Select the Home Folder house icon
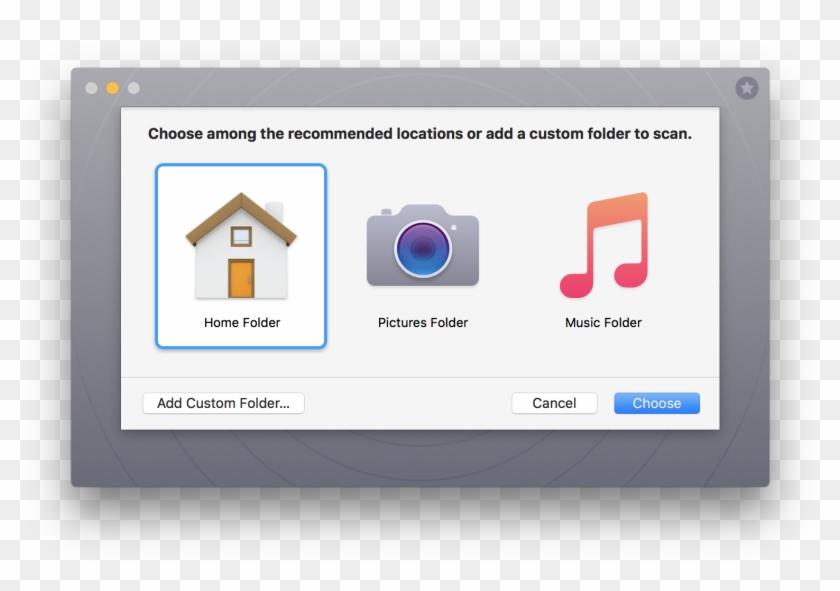The width and height of the screenshot is (840, 591). point(241,245)
